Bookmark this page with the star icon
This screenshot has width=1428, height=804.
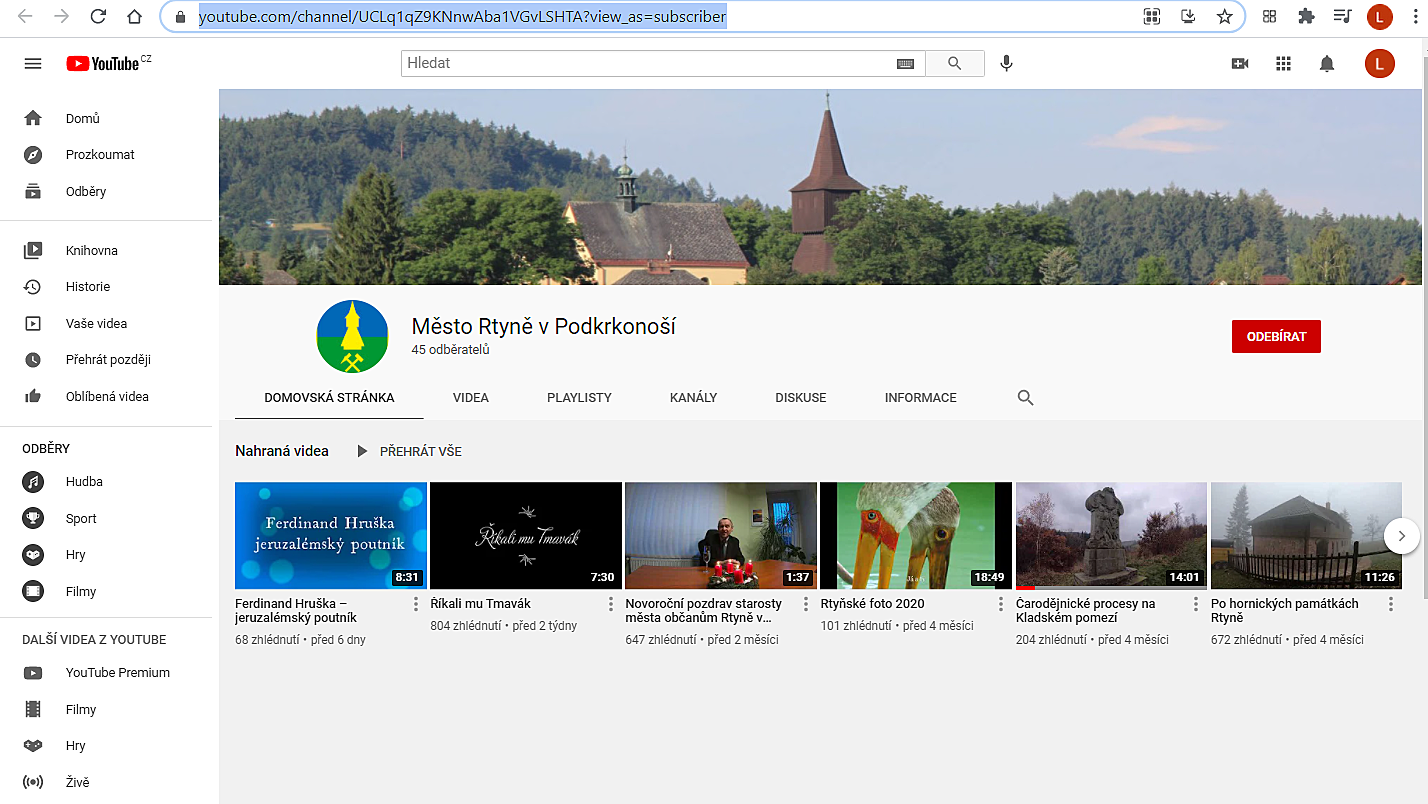pyautogui.click(x=1224, y=17)
